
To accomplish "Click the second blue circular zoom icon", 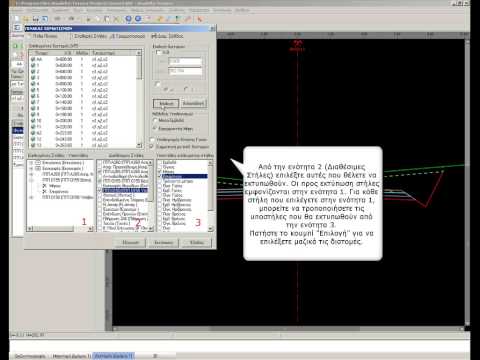I will point(138,19).
